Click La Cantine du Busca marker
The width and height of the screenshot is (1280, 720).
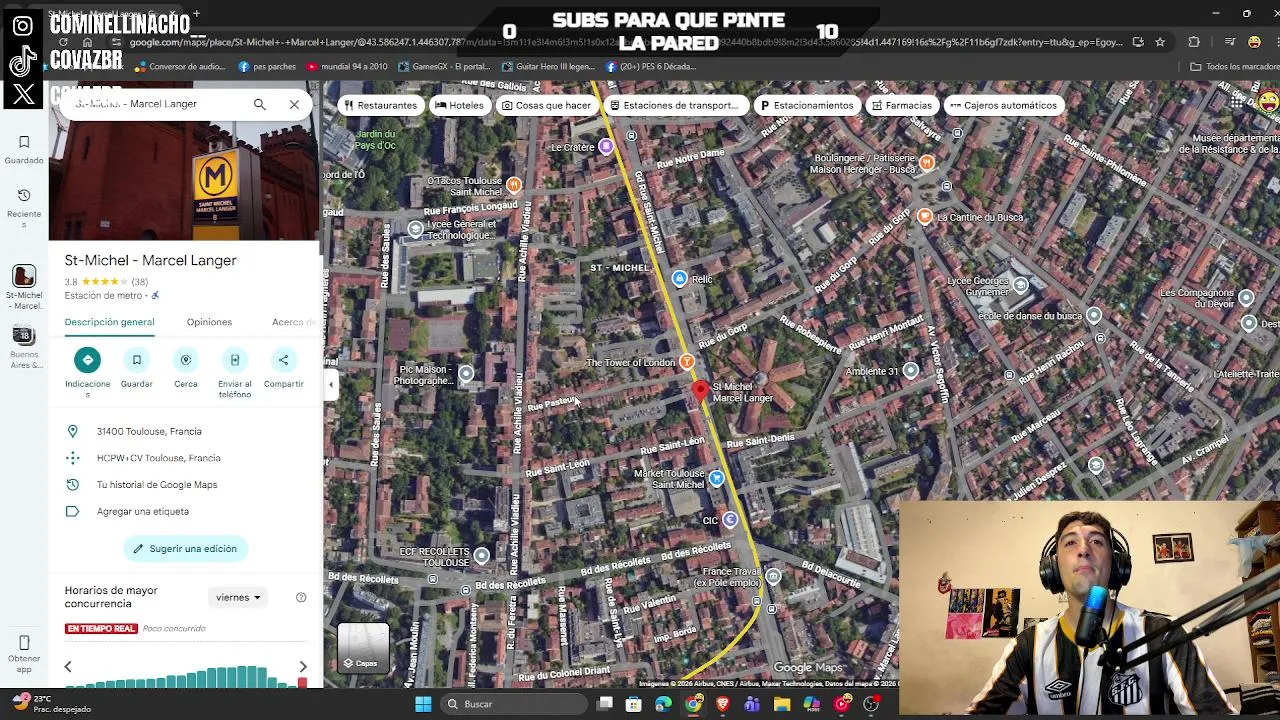[925, 216]
